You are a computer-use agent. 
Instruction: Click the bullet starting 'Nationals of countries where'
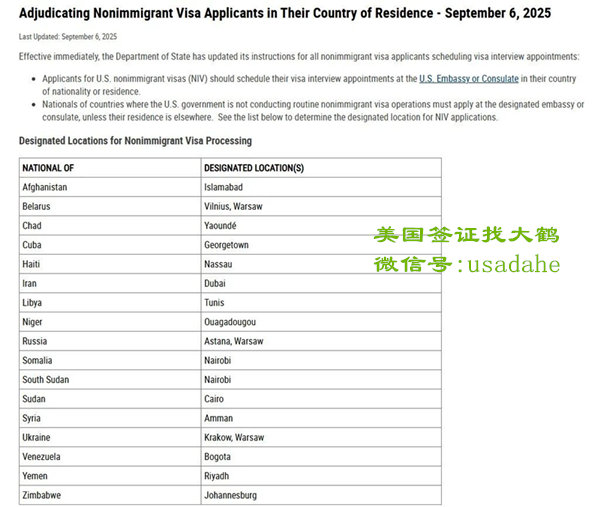[x=313, y=111]
